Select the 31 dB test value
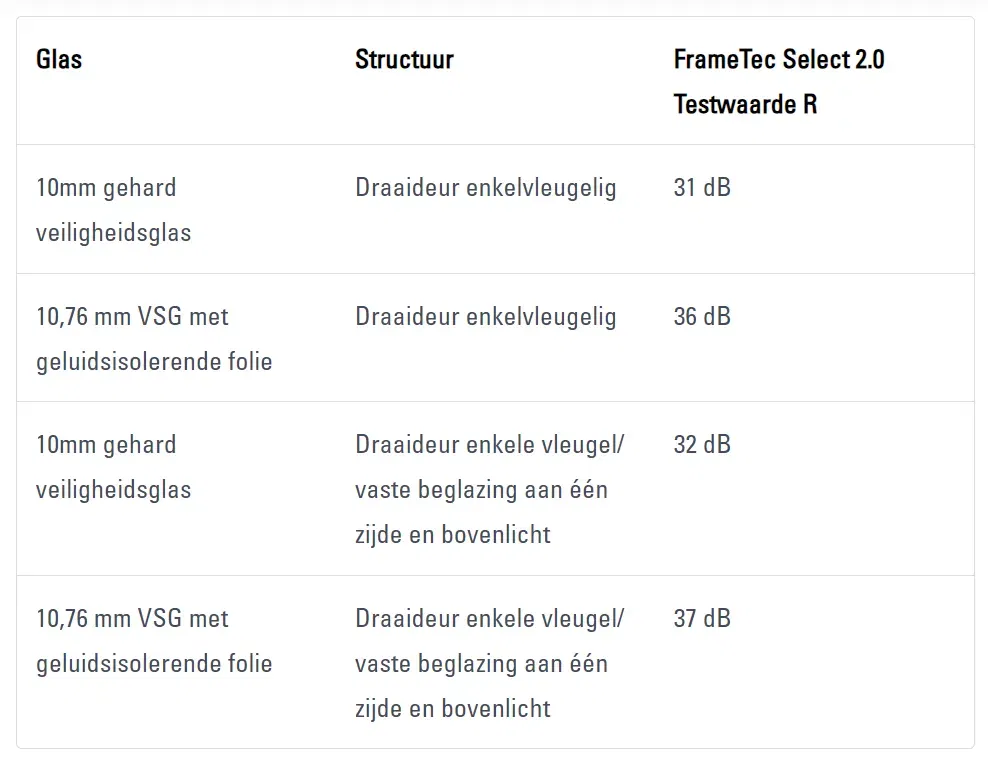This screenshot has width=988, height=763. tap(702, 188)
